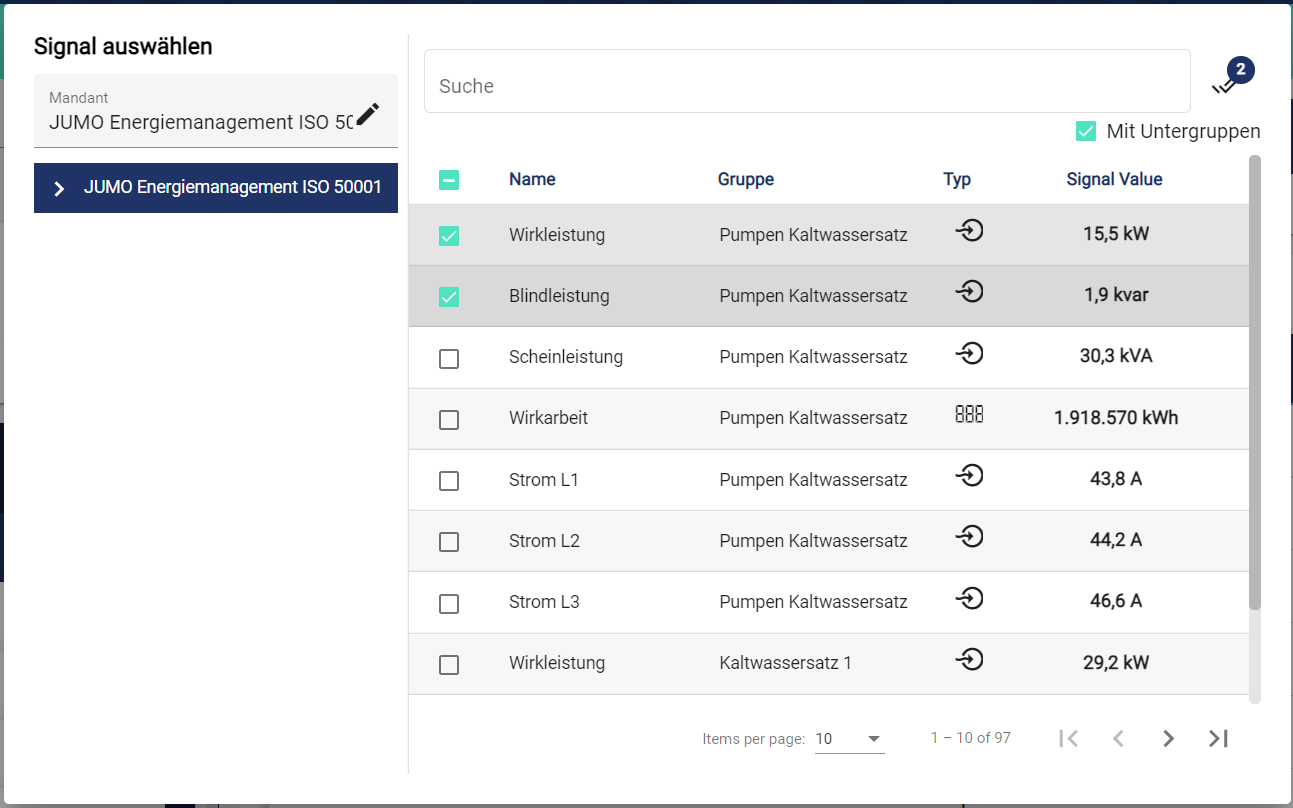Sort by the Name column header
The image size is (1293, 808).
pyautogui.click(x=532, y=180)
